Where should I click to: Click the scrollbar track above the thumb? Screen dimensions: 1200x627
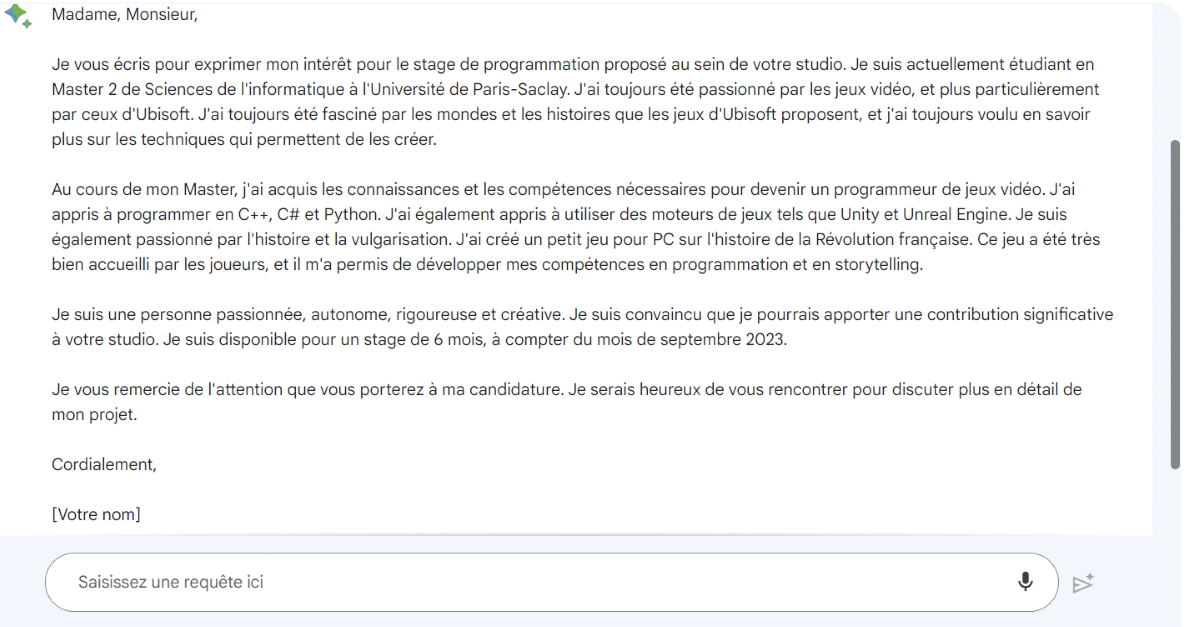coord(1175,70)
